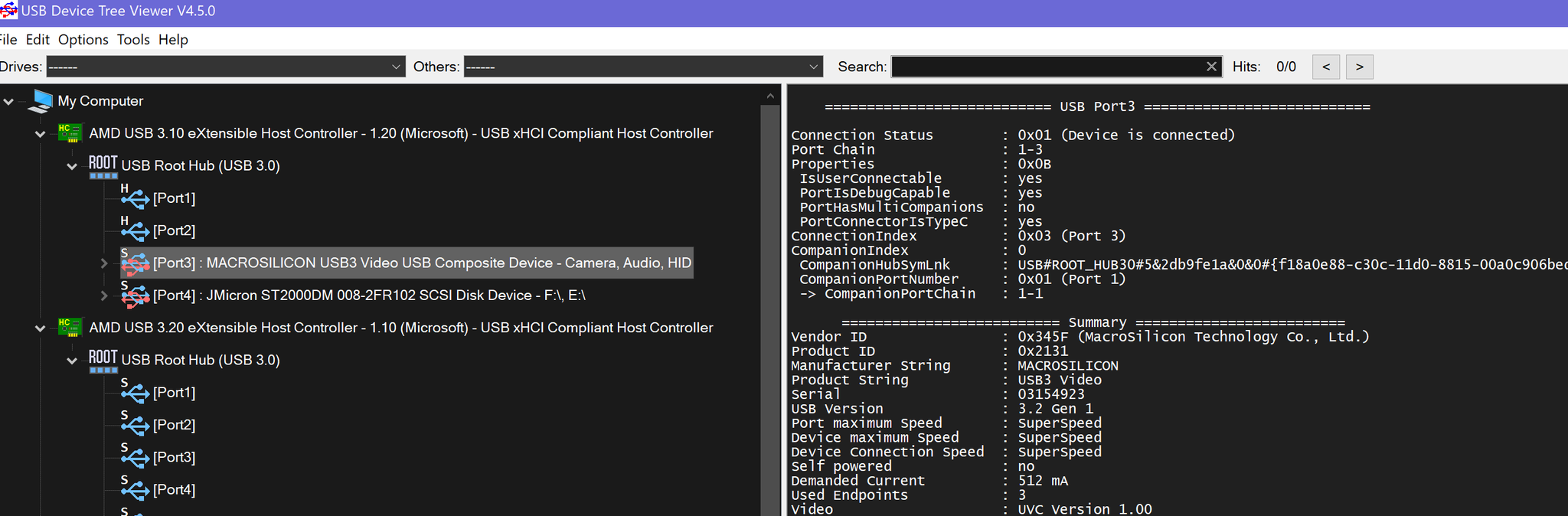Collapse AMD USB 3.10 host controller node
Image resolution: width=1568 pixels, height=516 pixels.
click(x=40, y=134)
